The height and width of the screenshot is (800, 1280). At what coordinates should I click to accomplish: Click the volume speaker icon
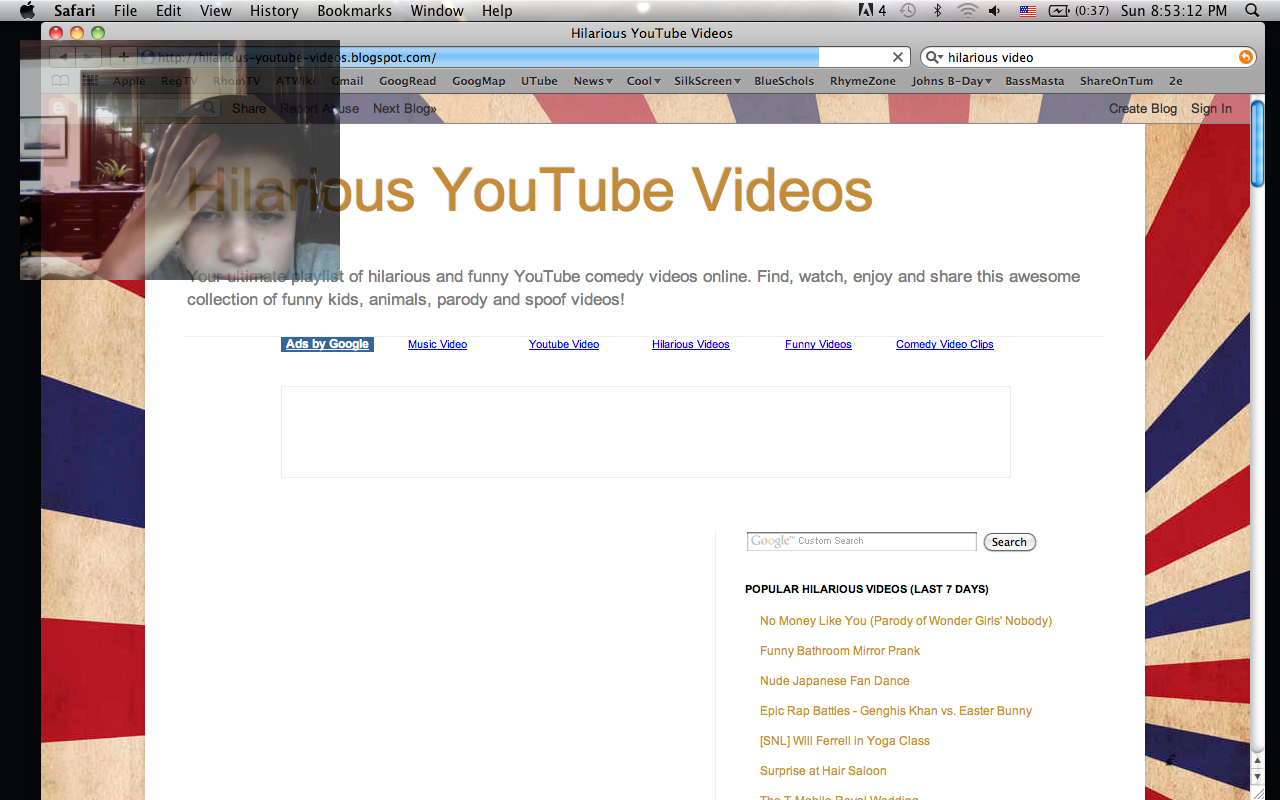[995, 11]
